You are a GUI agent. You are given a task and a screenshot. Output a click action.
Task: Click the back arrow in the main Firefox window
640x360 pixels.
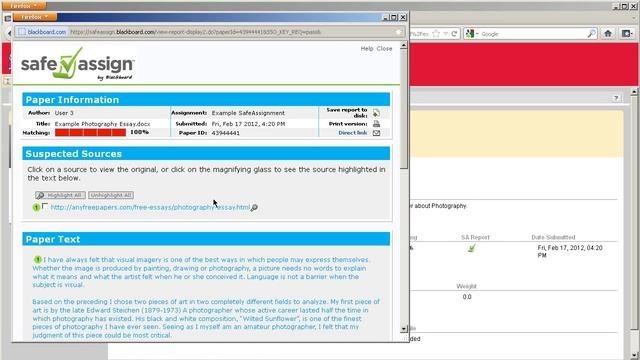(x=9, y=33)
